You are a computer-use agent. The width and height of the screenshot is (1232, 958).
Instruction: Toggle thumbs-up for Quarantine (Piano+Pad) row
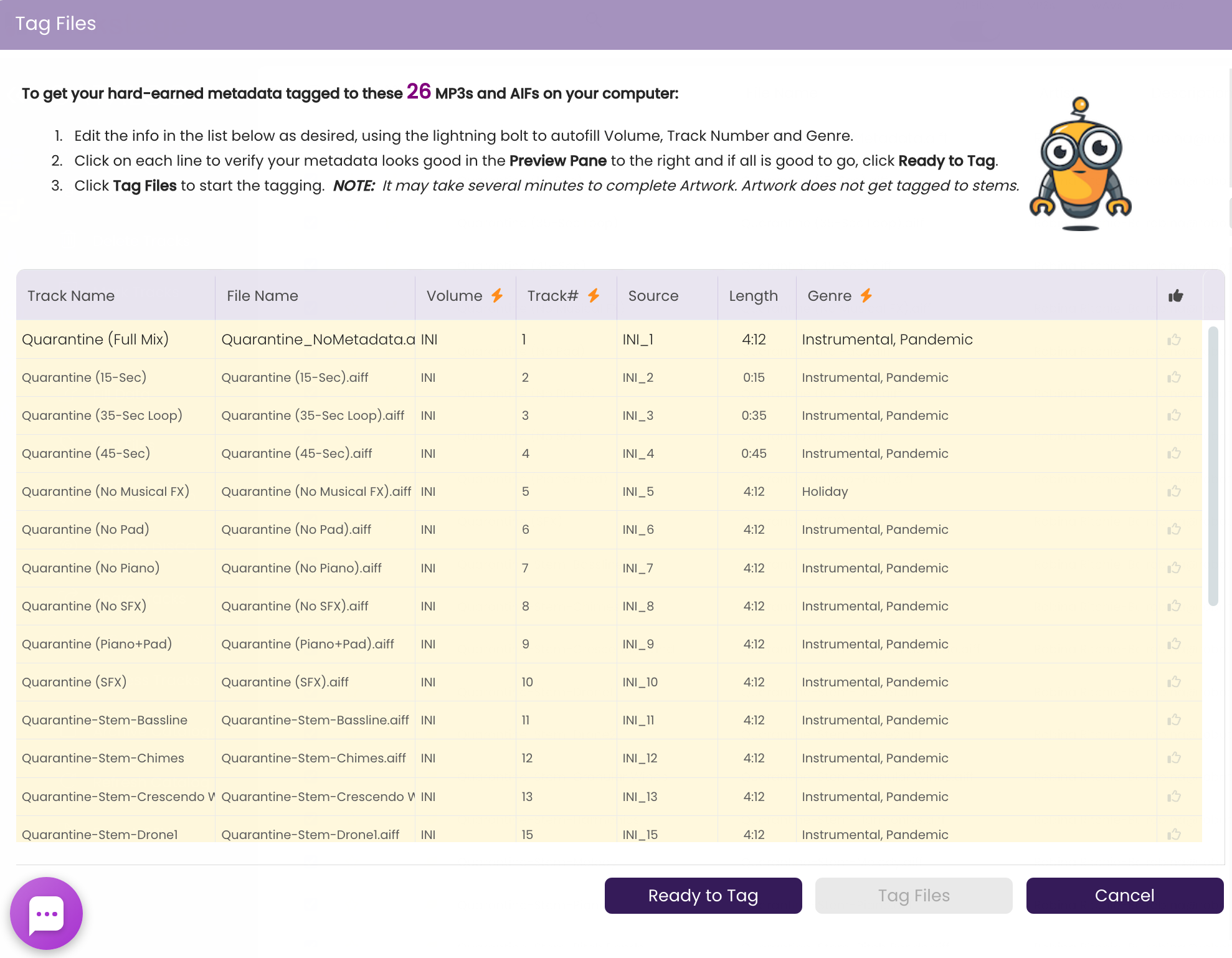tap(1174, 644)
